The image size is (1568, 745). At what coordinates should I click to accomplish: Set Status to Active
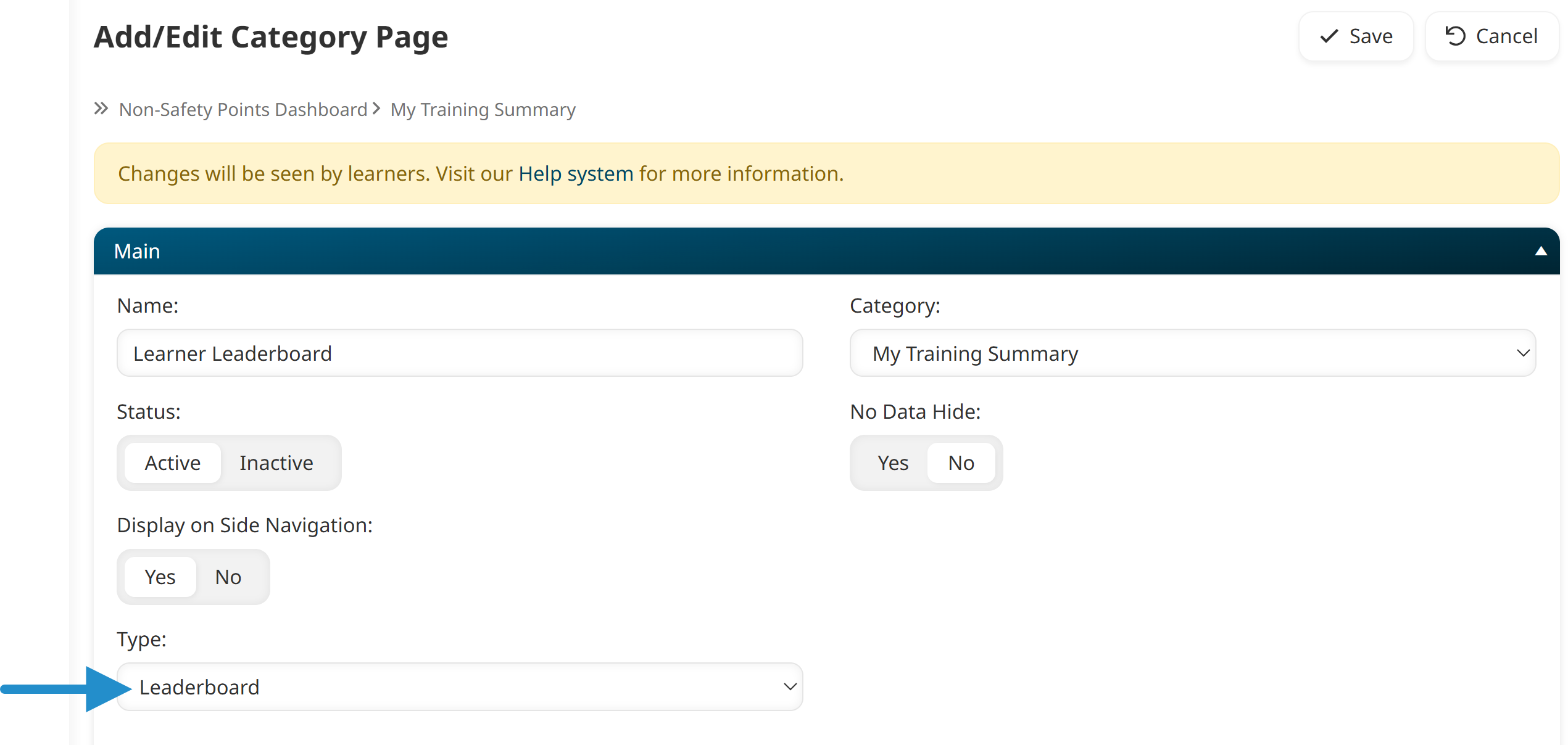click(x=172, y=463)
